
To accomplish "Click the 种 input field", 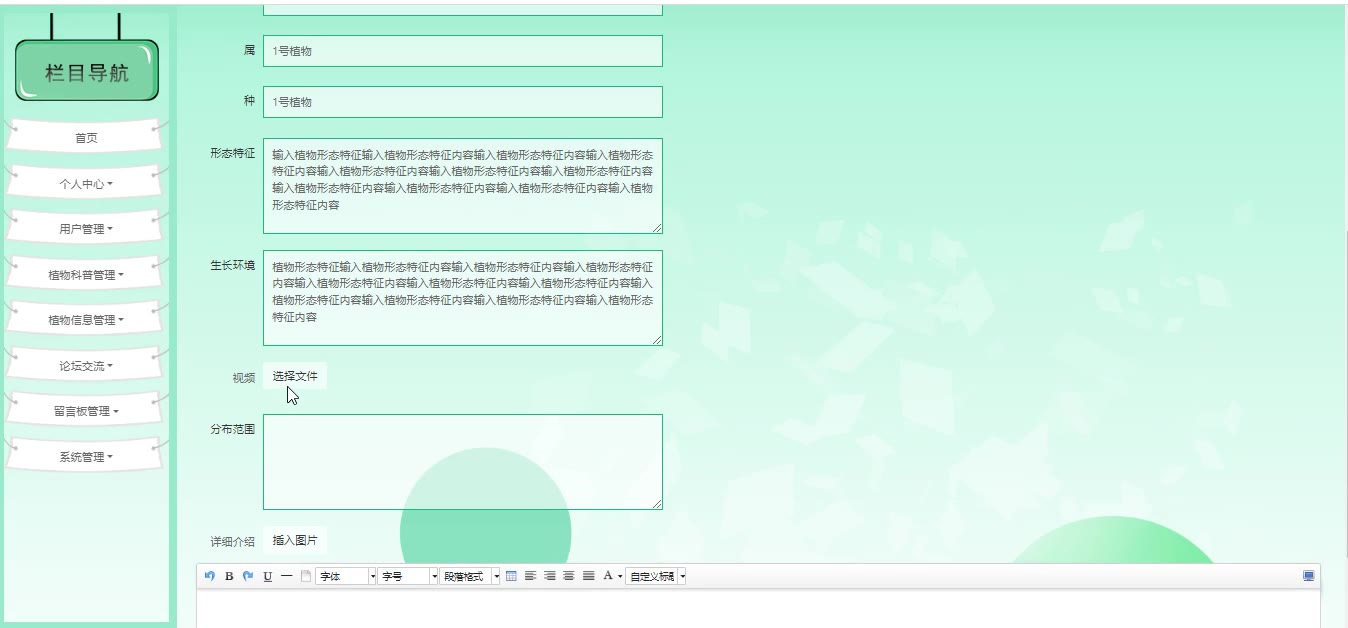I will (x=463, y=102).
